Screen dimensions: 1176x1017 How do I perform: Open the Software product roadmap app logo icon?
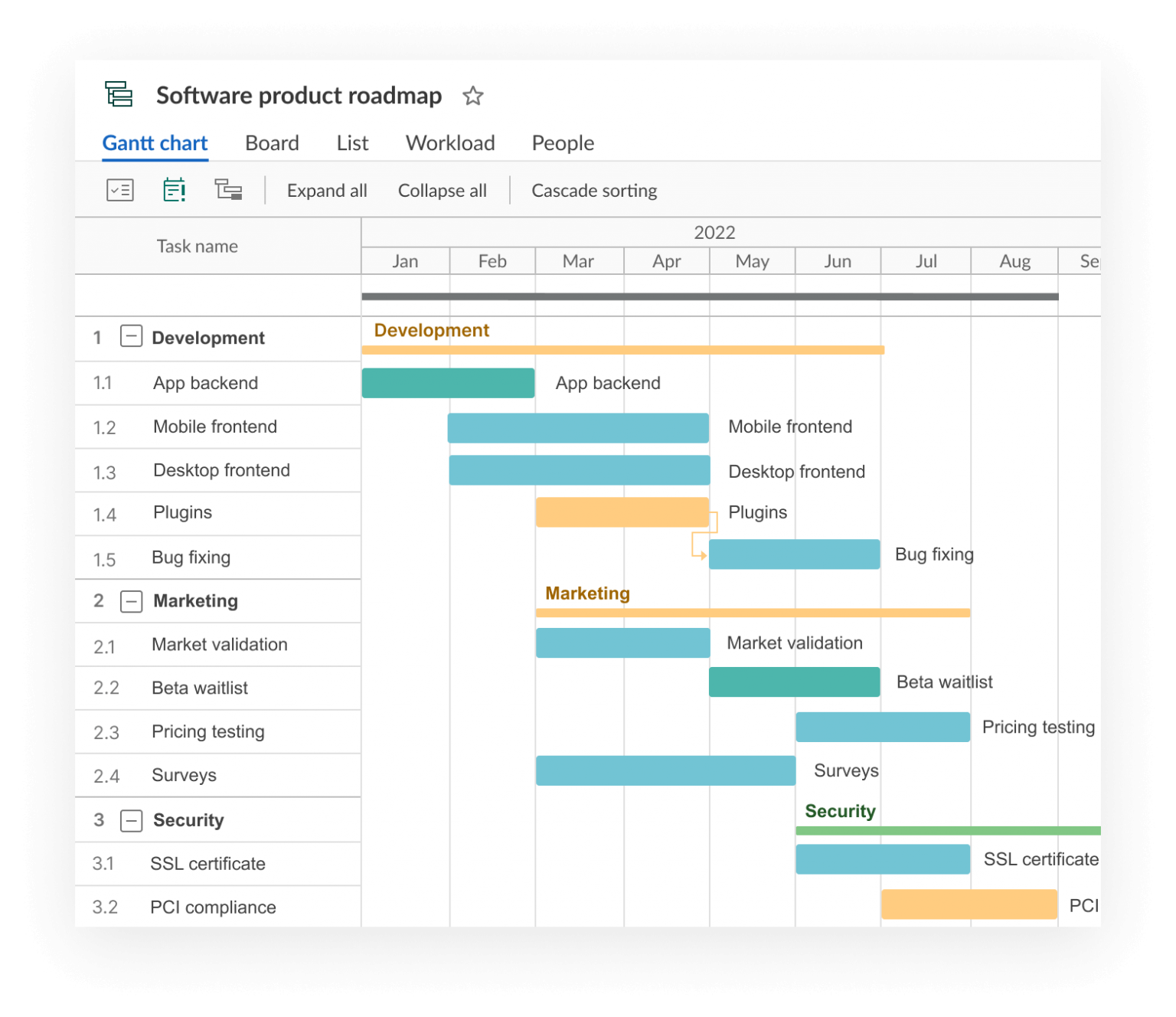click(118, 93)
